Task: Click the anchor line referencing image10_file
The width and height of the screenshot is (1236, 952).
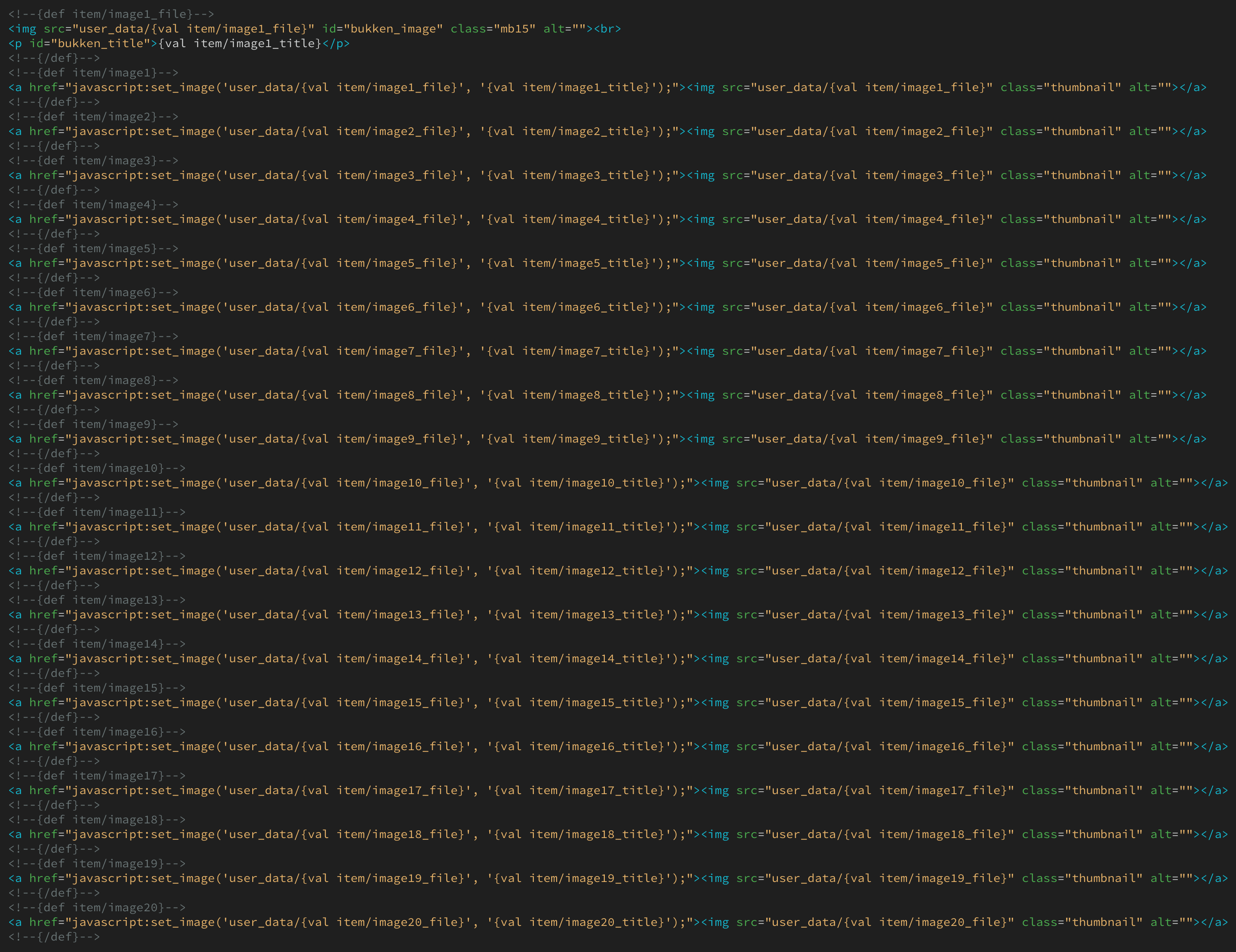Action: click(618, 483)
